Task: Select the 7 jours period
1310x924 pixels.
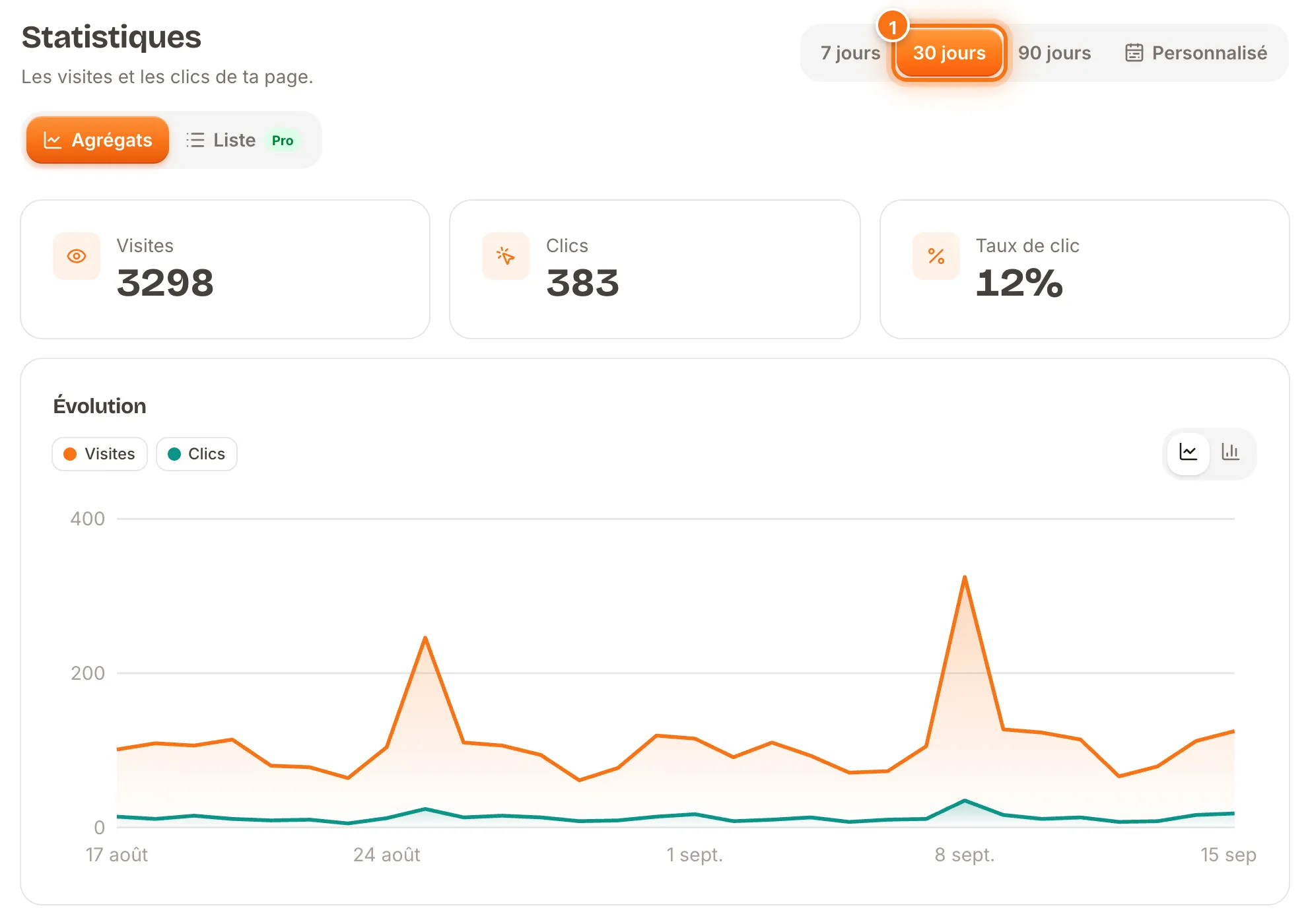Action: point(850,53)
